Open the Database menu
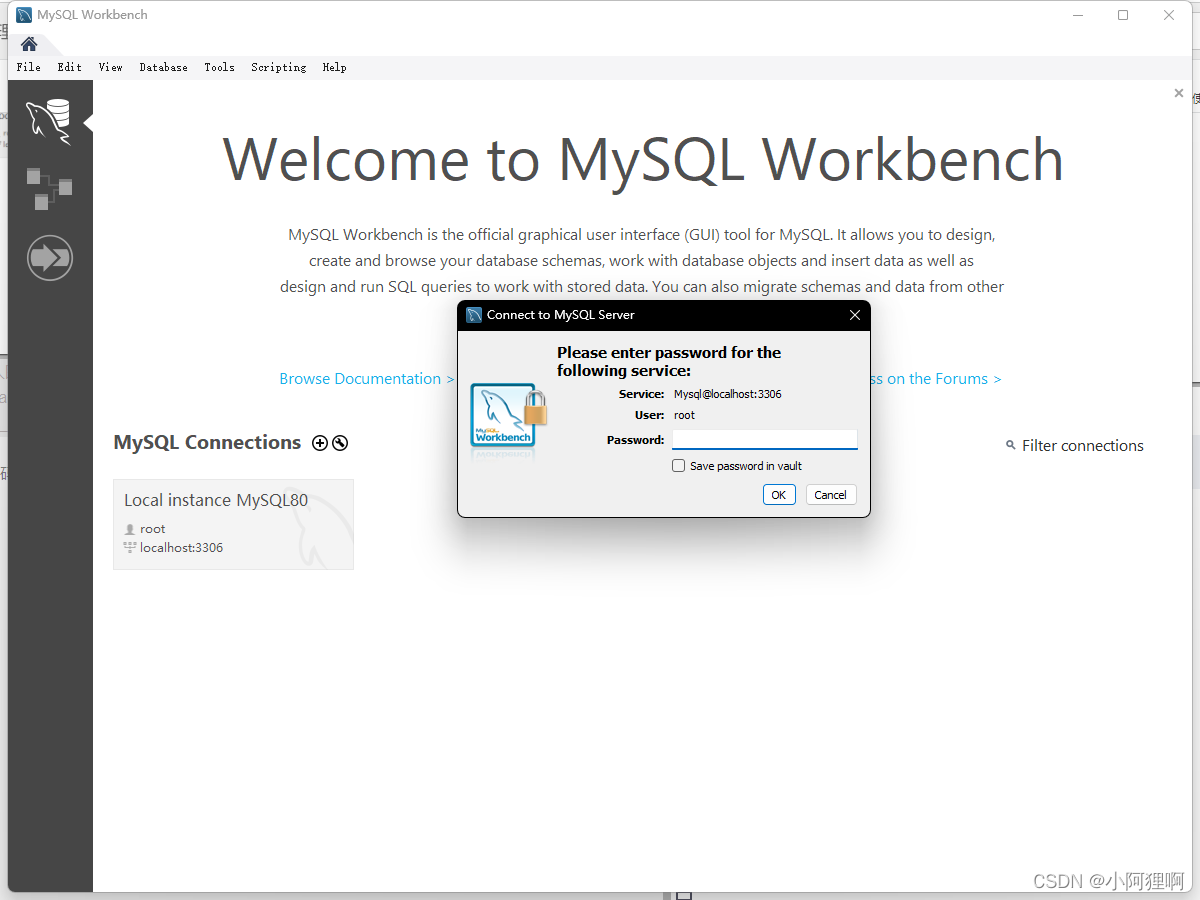 click(164, 67)
